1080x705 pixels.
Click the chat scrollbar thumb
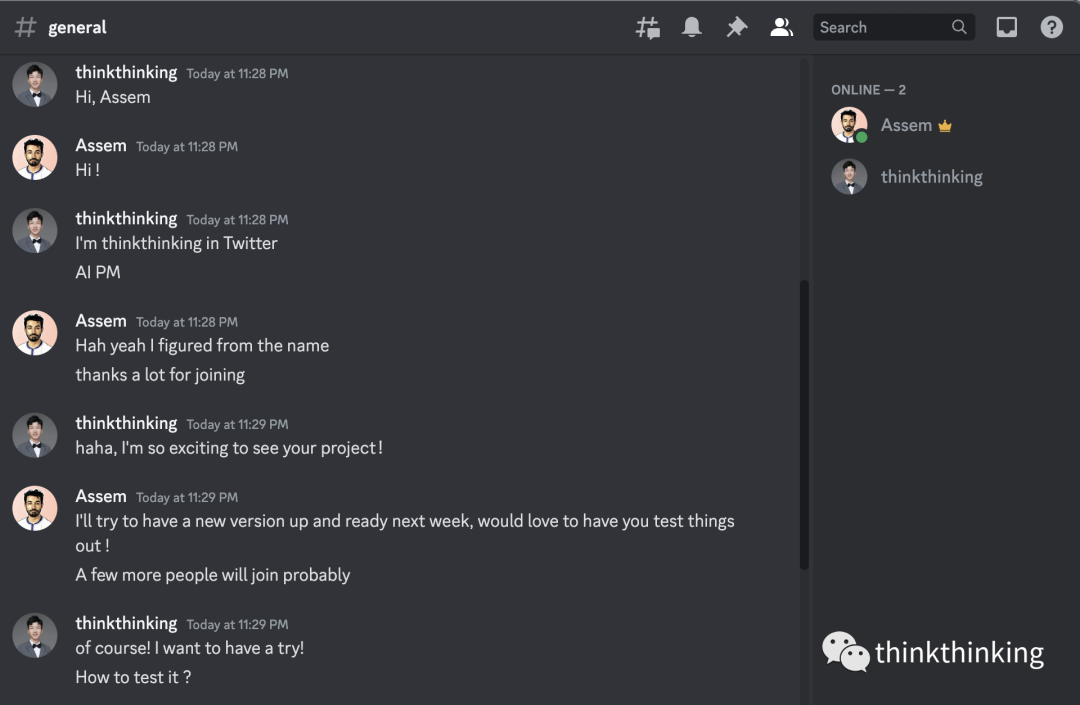tap(804, 425)
